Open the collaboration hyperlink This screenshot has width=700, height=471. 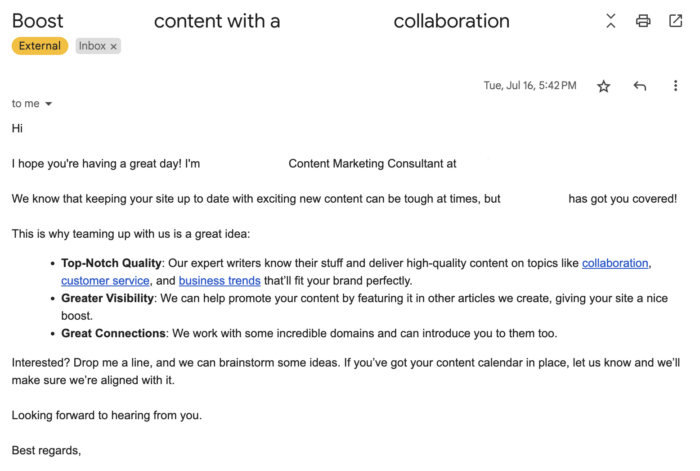[x=615, y=263]
